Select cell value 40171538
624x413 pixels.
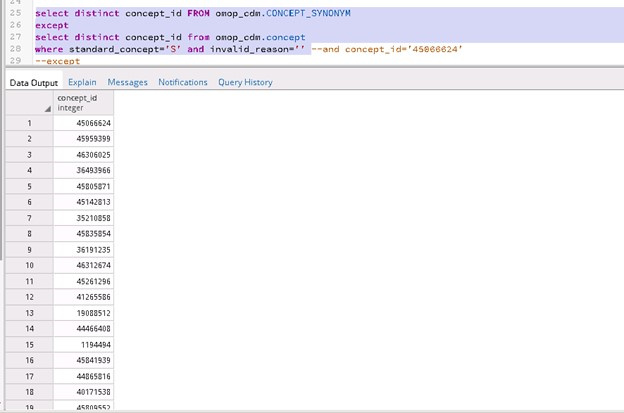click(84, 392)
